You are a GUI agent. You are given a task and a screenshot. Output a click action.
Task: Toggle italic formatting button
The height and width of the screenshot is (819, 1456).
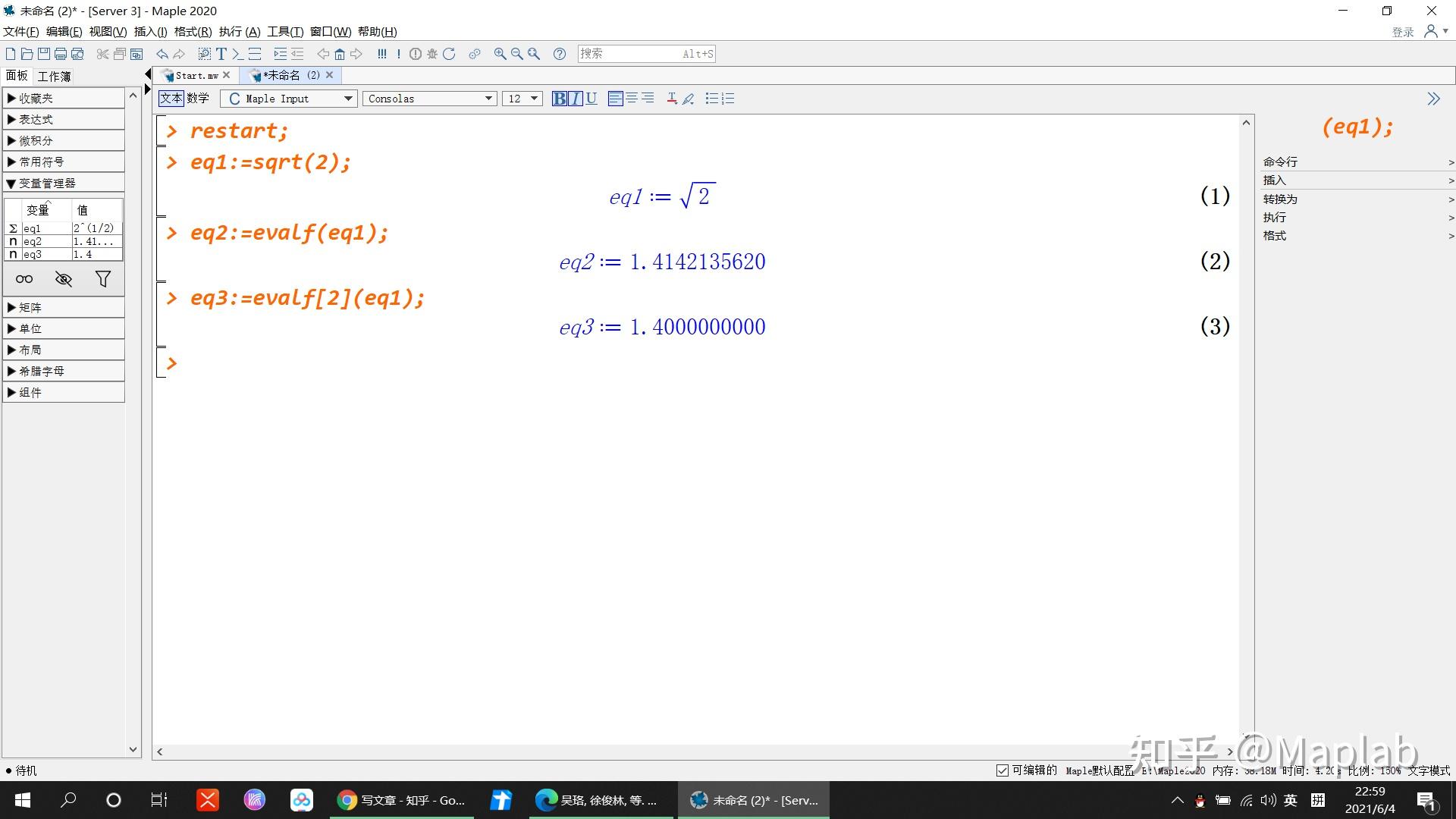pos(576,99)
